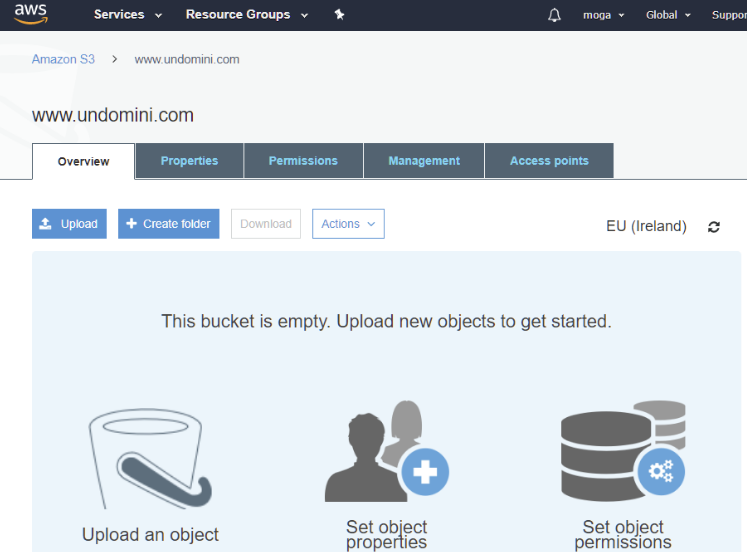Switch to the Access points tab
This screenshot has height=552, width=747.
(549, 161)
